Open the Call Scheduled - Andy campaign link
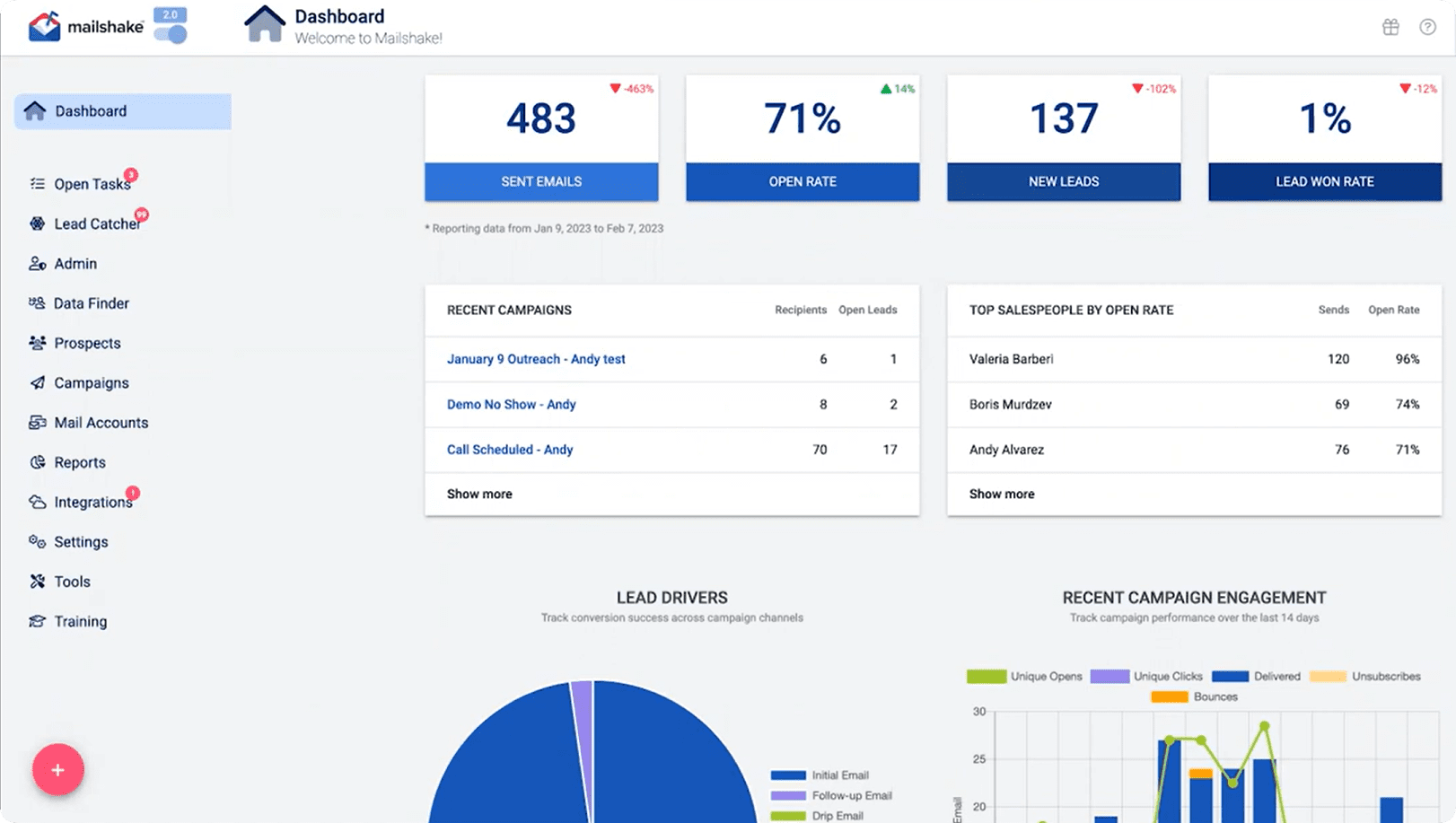This screenshot has width=1456, height=823. click(509, 450)
